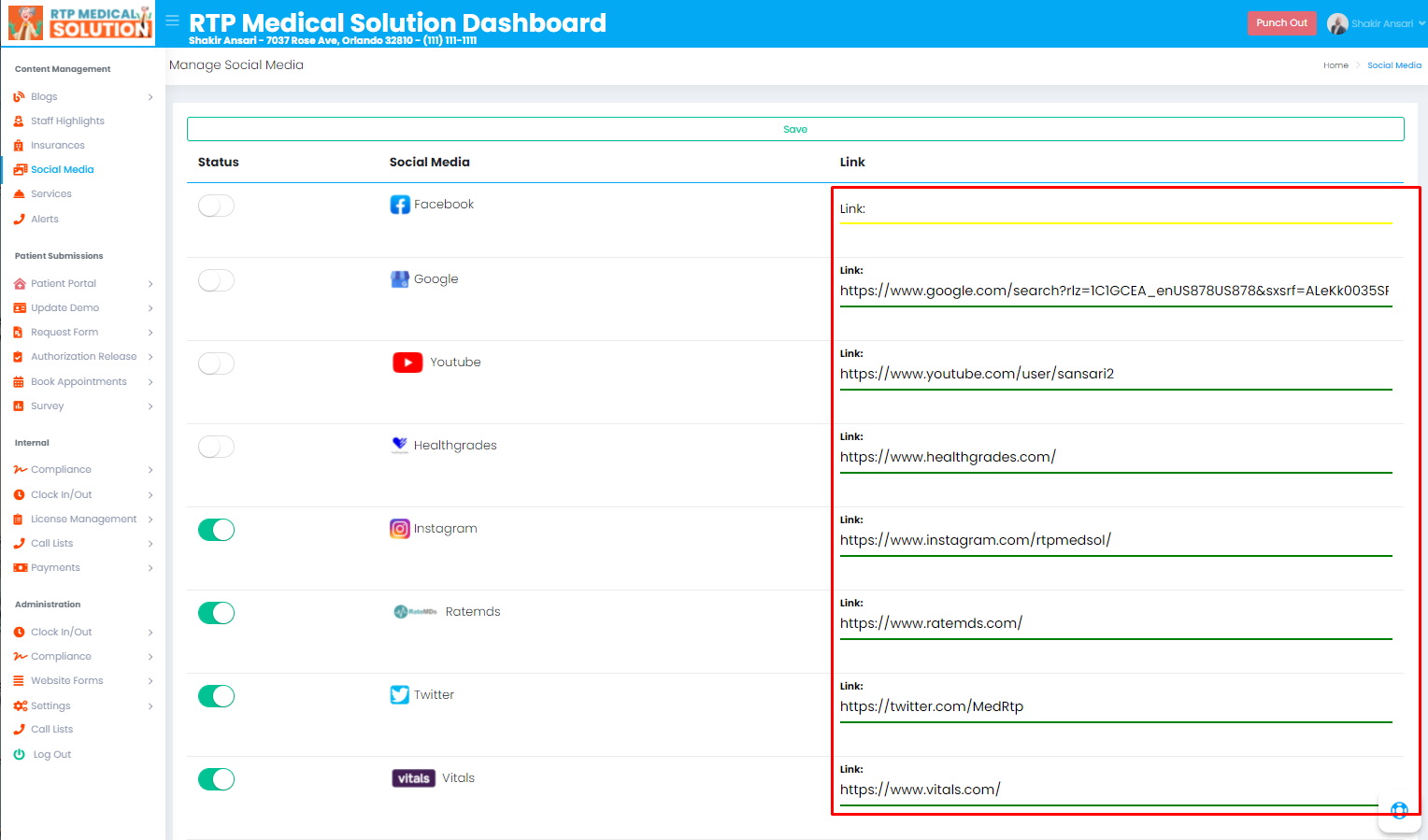
Task: Open Insurances via its clipboard icon
Action: tap(19, 145)
